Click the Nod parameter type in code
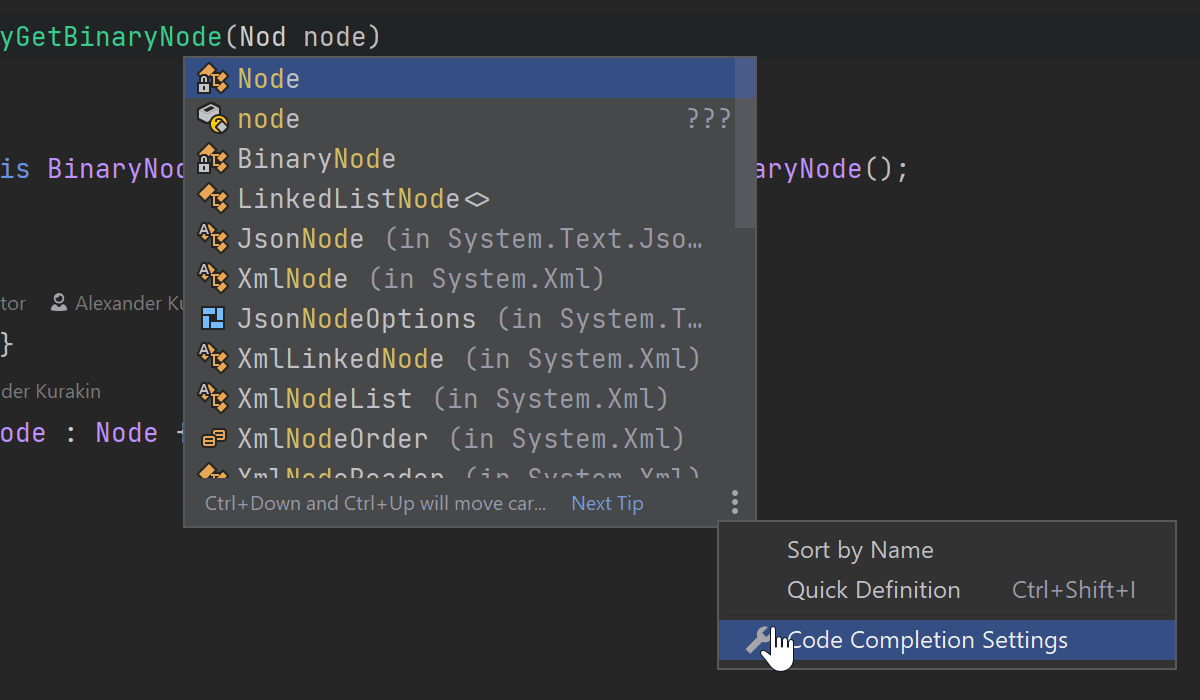 coord(263,38)
